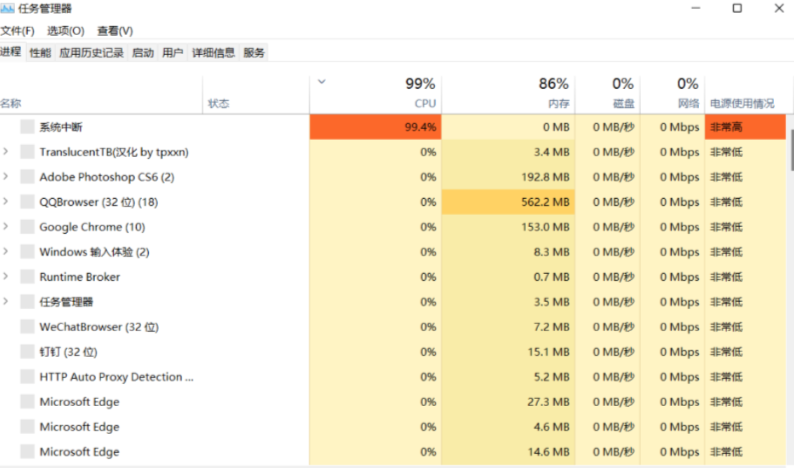Click the HTTP Auto Proxy Detection icon
Image resolution: width=794 pixels, height=468 pixels.
(28, 377)
